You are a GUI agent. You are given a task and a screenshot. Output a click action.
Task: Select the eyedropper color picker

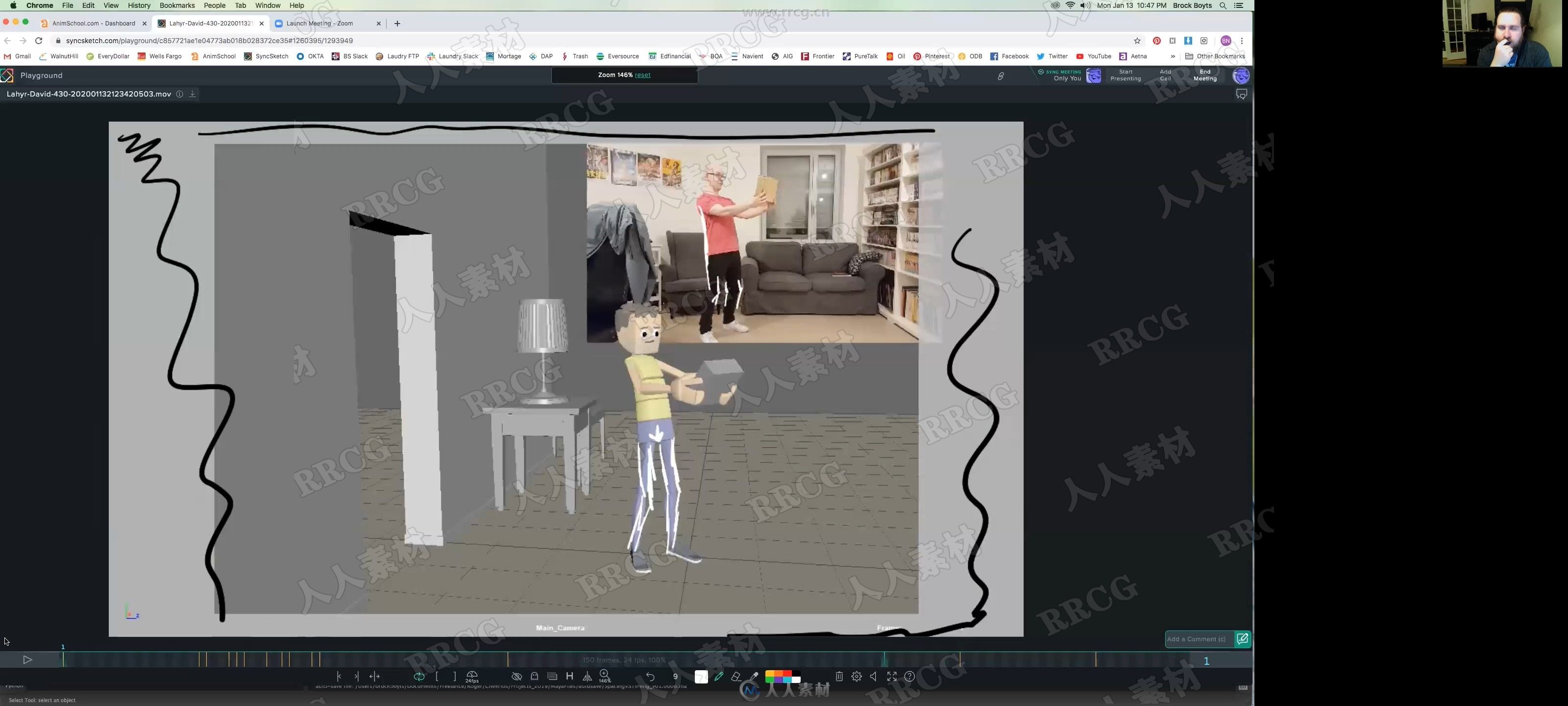pos(754,676)
